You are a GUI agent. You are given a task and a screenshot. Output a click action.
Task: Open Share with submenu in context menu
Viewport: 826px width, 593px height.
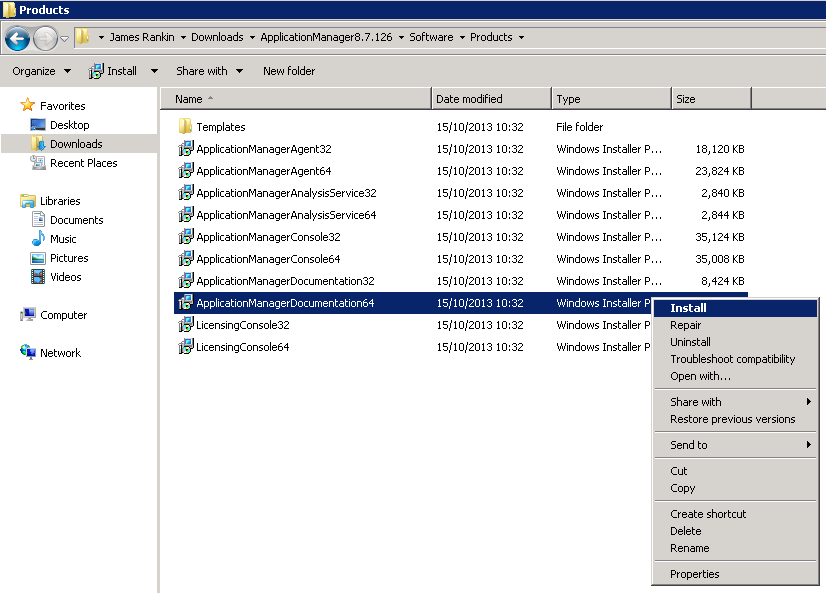tap(735, 402)
